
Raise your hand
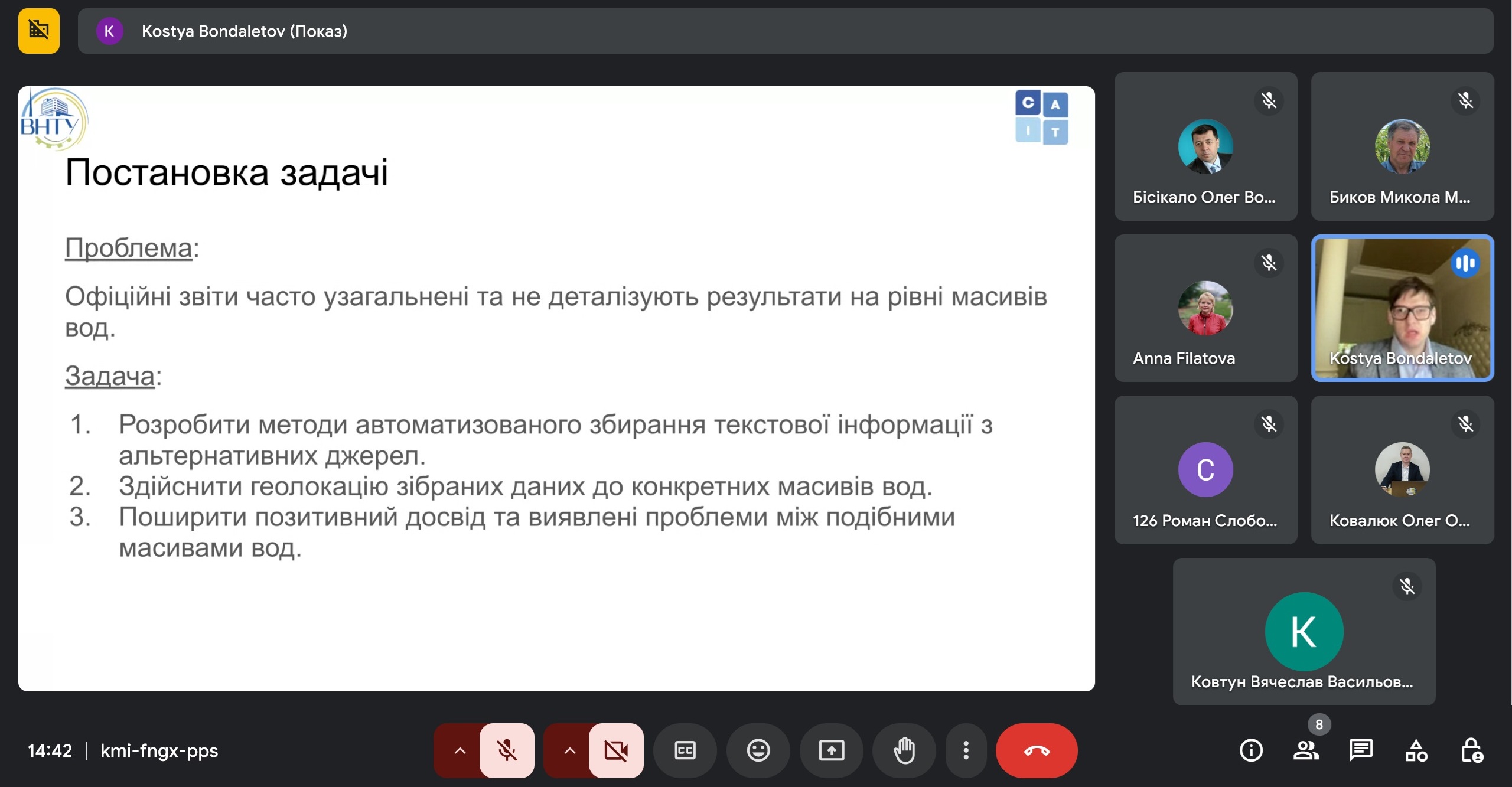point(904,750)
